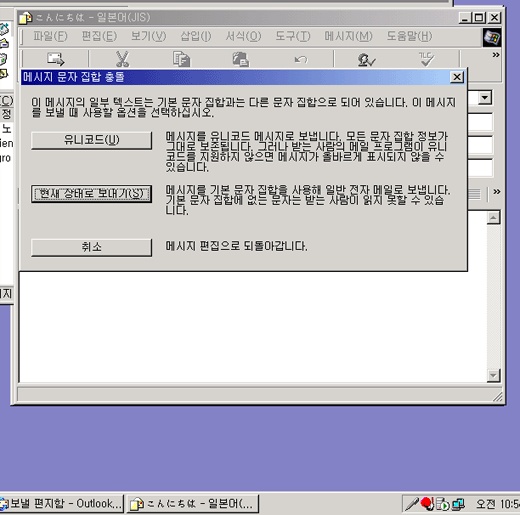Click the Windows logo in the menu bar corner
The height and width of the screenshot is (515, 520).
coord(492,37)
